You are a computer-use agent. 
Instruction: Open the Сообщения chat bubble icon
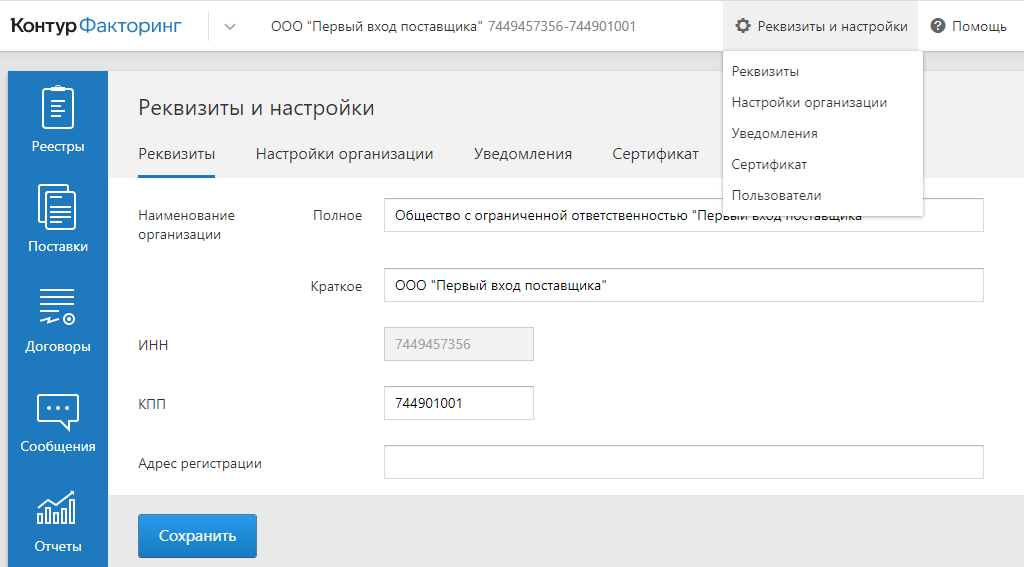(x=57, y=412)
